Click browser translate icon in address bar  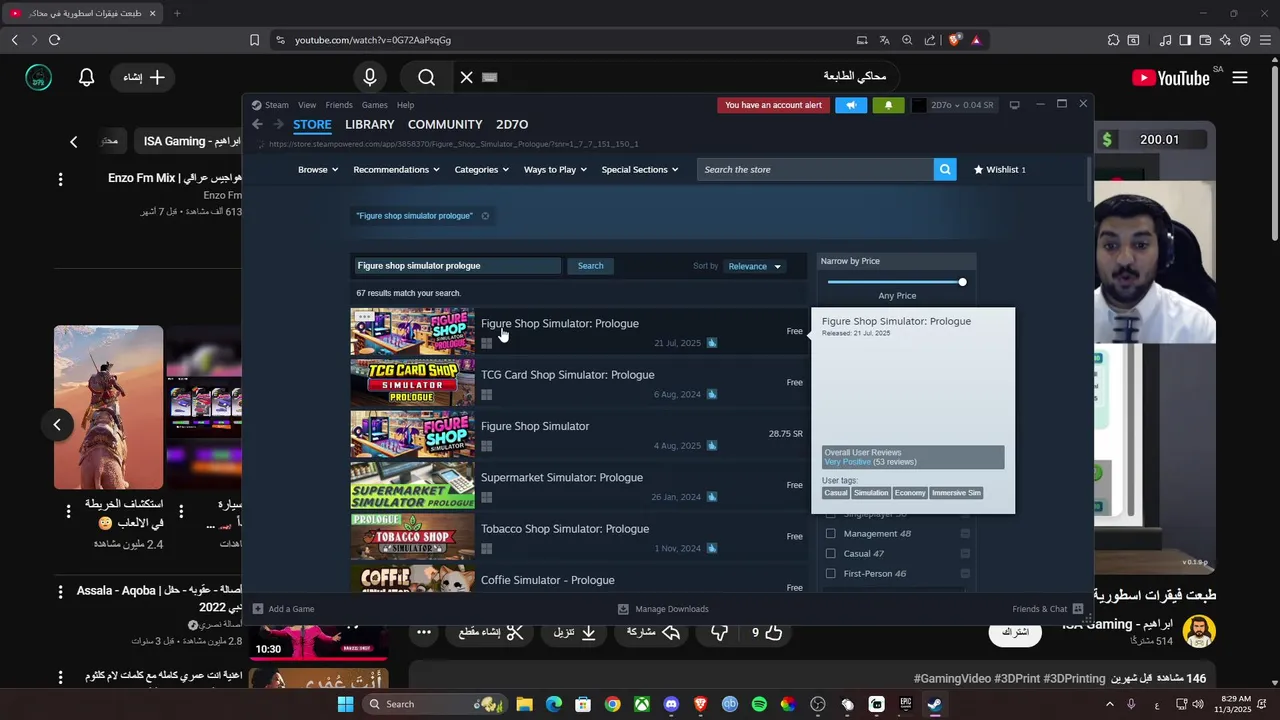(x=884, y=40)
